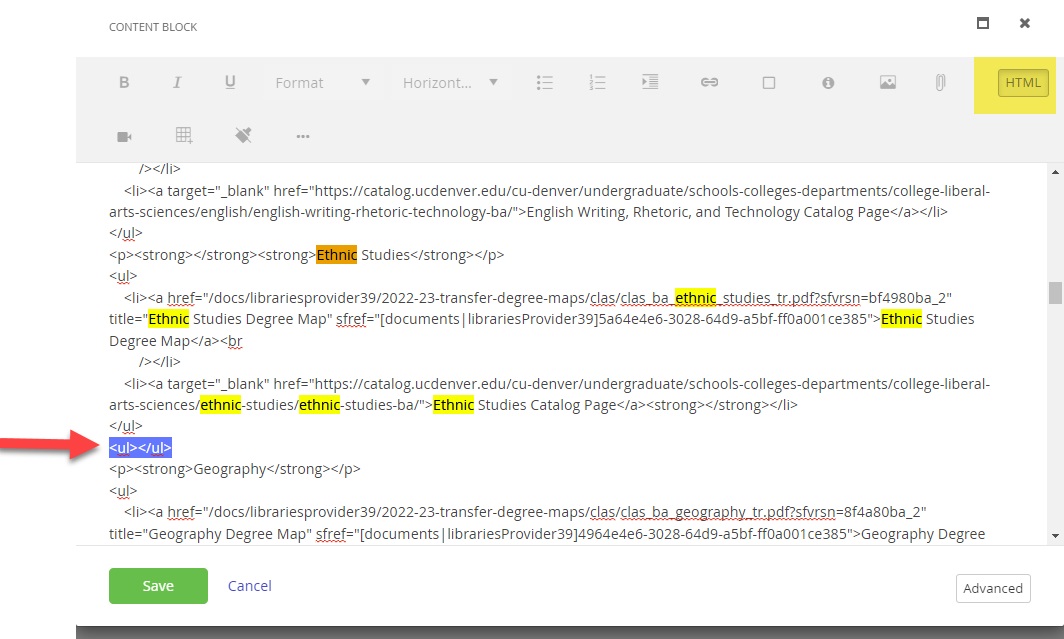This screenshot has height=639, width=1064.
Task: Toggle bold formatting
Action: [123, 84]
